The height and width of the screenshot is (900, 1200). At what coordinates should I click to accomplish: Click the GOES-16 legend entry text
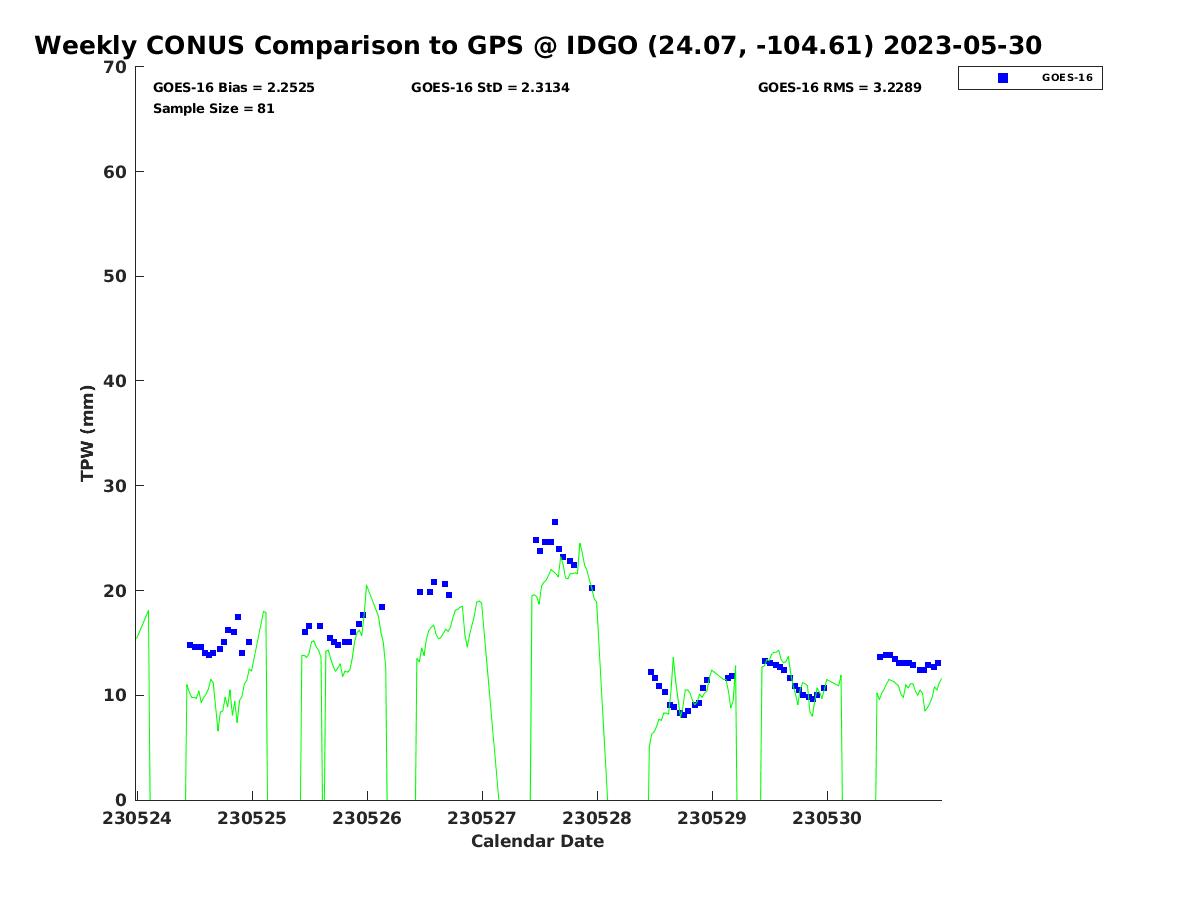coord(1067,77)
